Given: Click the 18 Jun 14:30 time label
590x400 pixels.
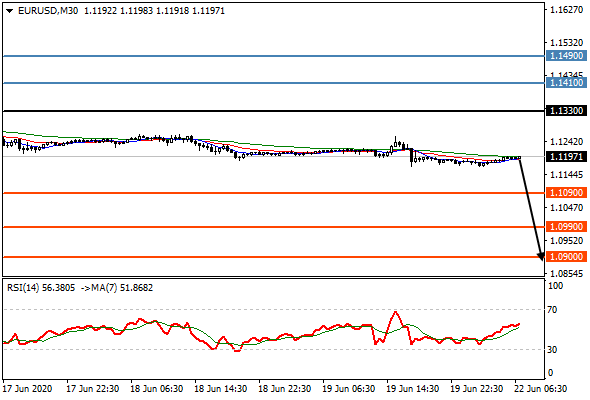Looking at the screenshot, I should point(220,388).
